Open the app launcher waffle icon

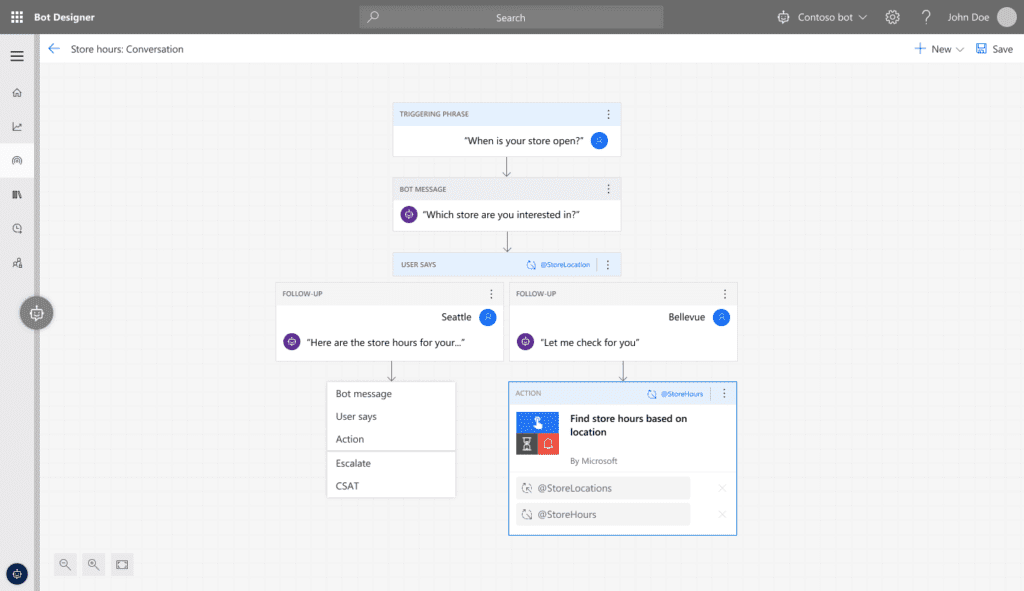point(17,17)
